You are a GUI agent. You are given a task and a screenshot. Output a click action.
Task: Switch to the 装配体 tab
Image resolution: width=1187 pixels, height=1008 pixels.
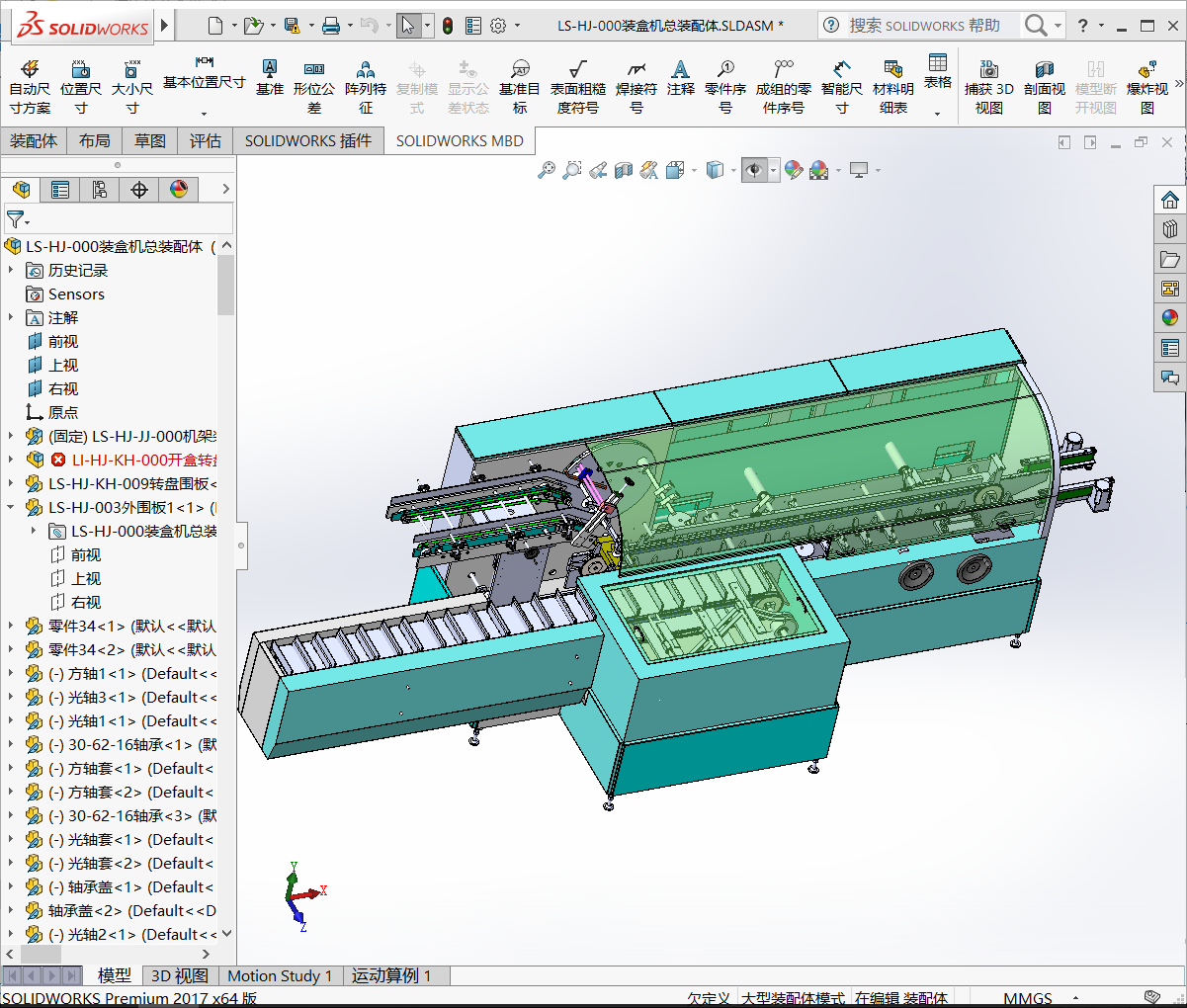(x=34, y=141)
